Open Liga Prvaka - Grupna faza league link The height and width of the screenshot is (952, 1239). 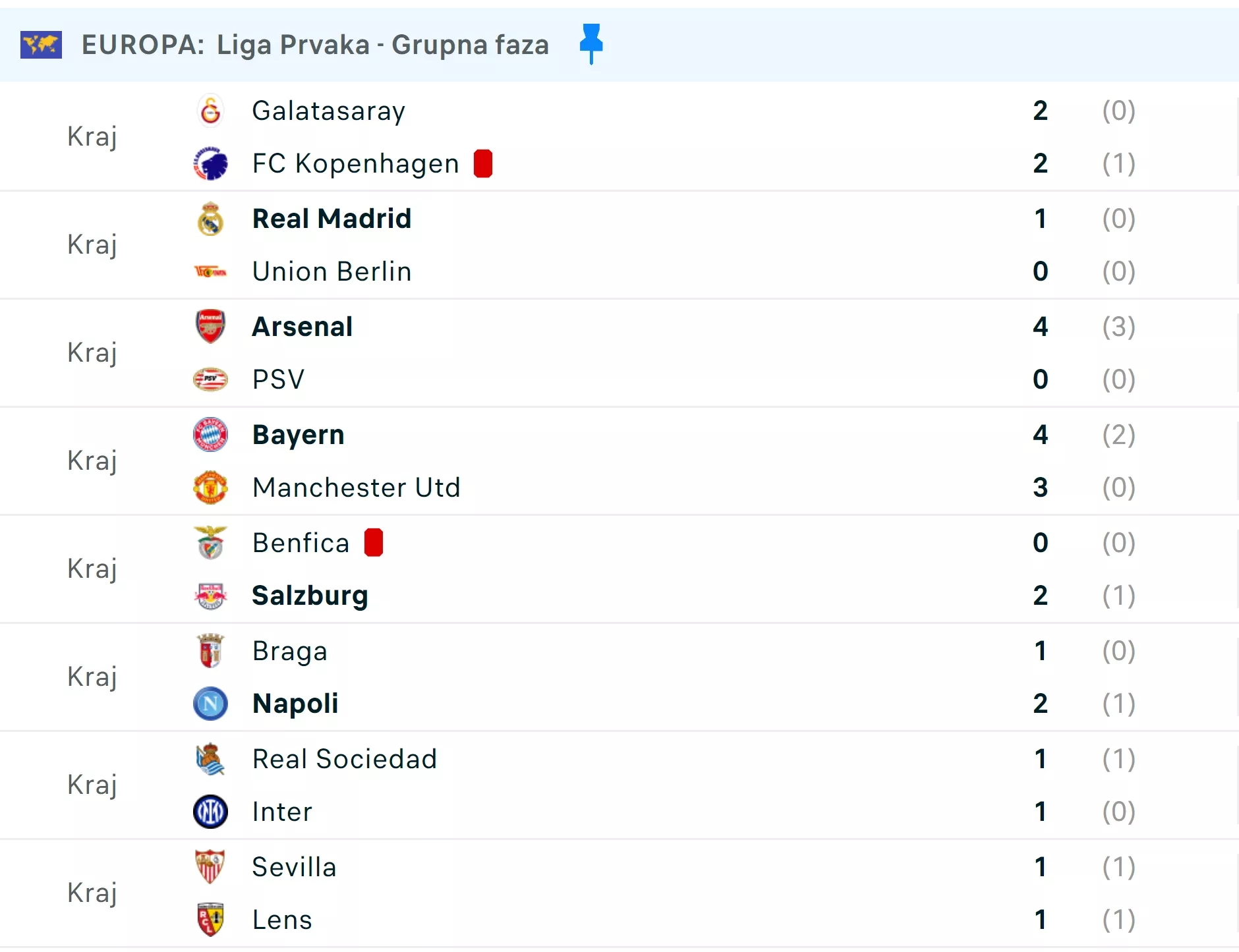pos(382,45)
